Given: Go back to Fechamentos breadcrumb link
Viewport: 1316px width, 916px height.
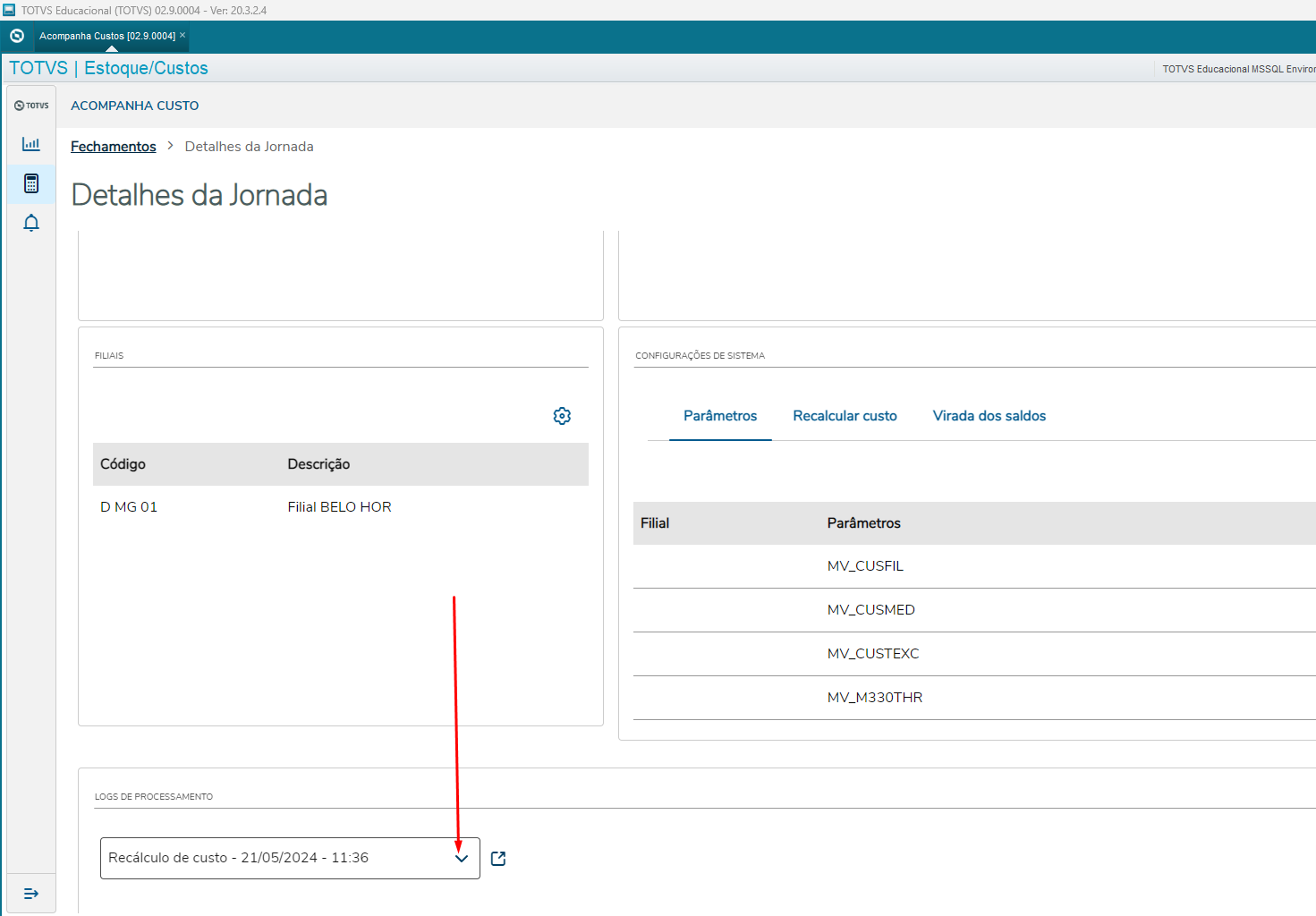Looking at the screenshot, I should (x=114, y=147).
